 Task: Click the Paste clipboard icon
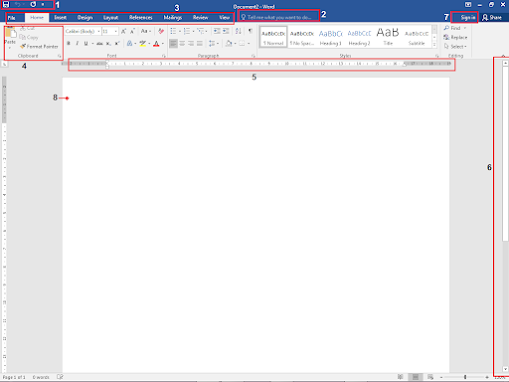pyautogui.click(x=10, y=33)
